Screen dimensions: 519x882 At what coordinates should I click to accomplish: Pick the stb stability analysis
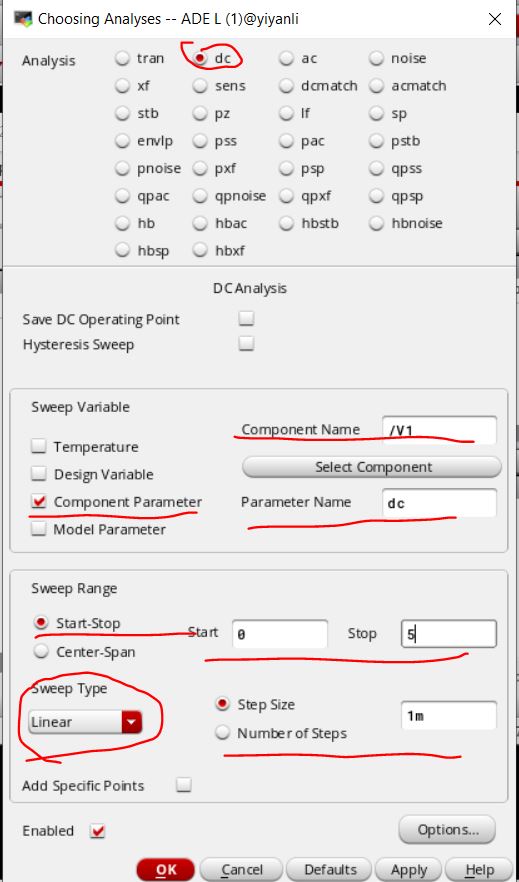[x=123, y=114]
